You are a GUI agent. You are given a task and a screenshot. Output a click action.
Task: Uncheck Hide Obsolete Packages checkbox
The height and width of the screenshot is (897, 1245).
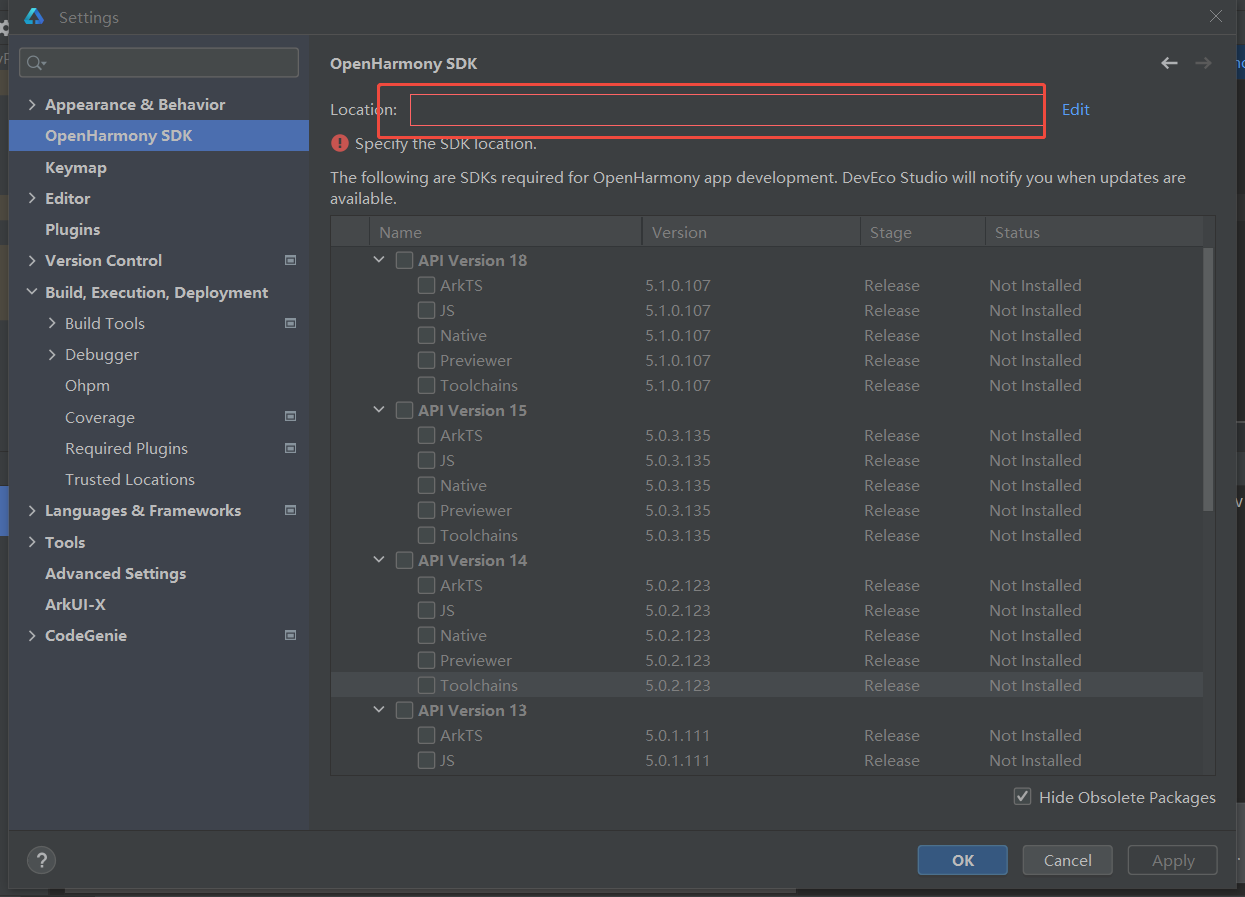[1022, 797]
